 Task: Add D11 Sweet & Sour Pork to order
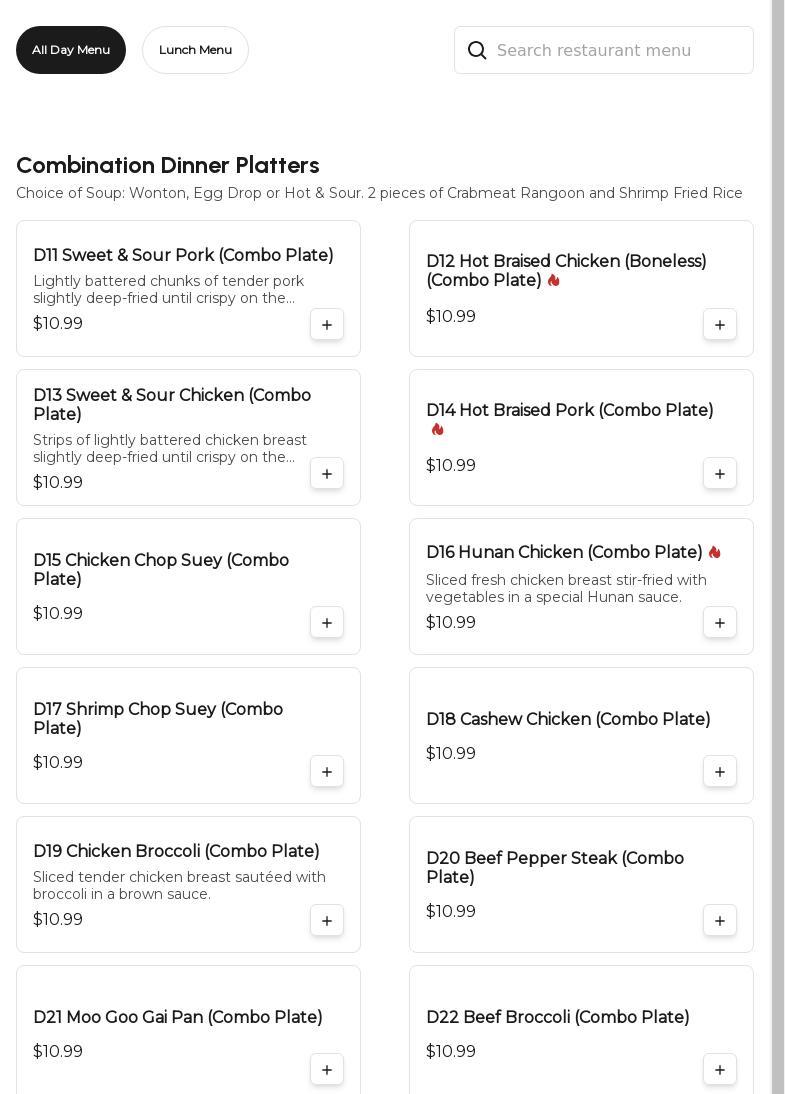pyautogui.click(x=327, y=325)
